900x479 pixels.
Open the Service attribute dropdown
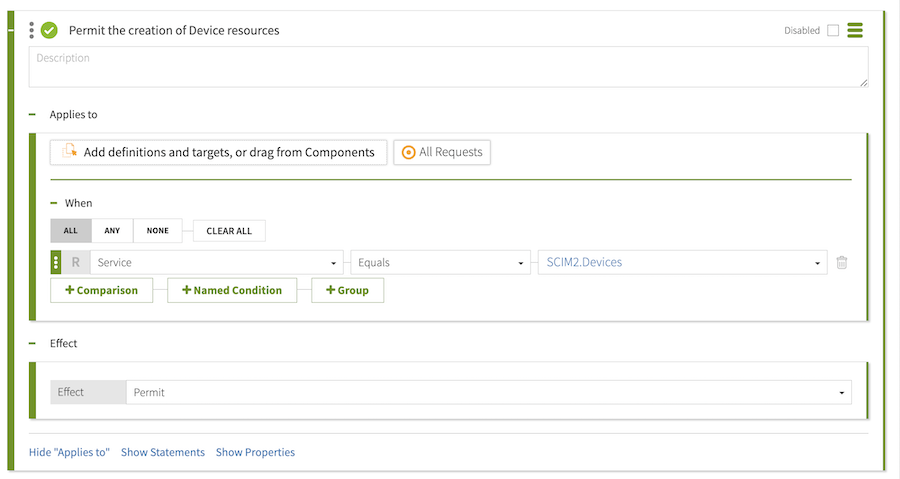[x=216, y=263]
